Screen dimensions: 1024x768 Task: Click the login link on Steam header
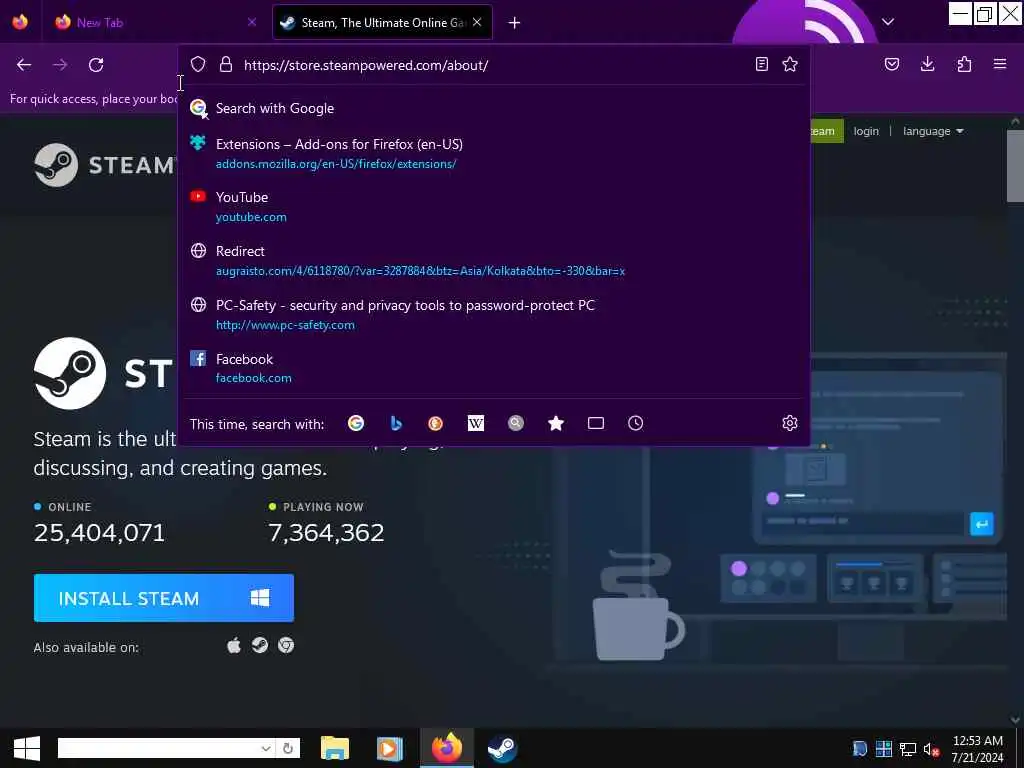point(866,131)
